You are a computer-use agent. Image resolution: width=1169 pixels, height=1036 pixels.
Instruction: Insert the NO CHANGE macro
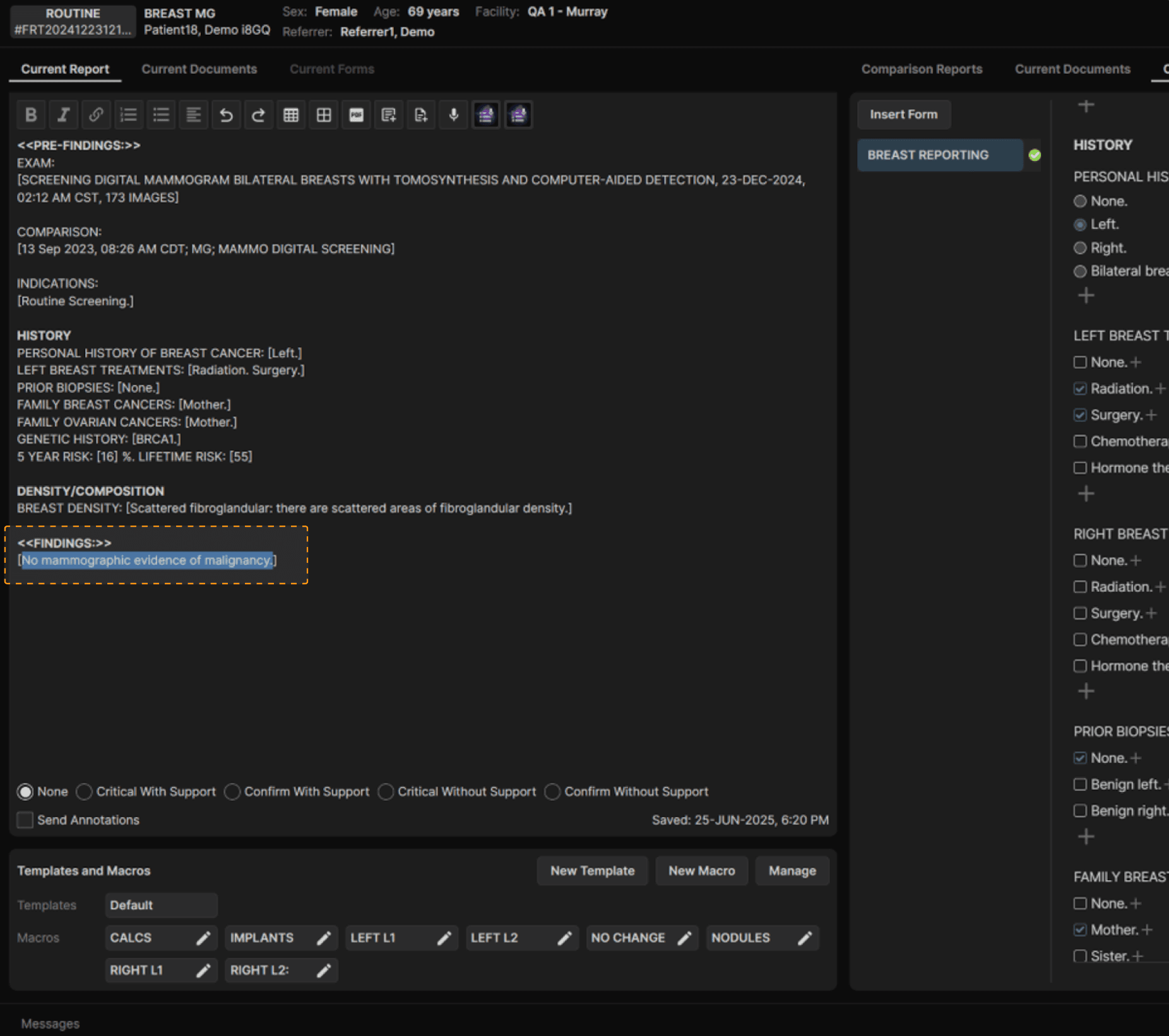(628, 938)
